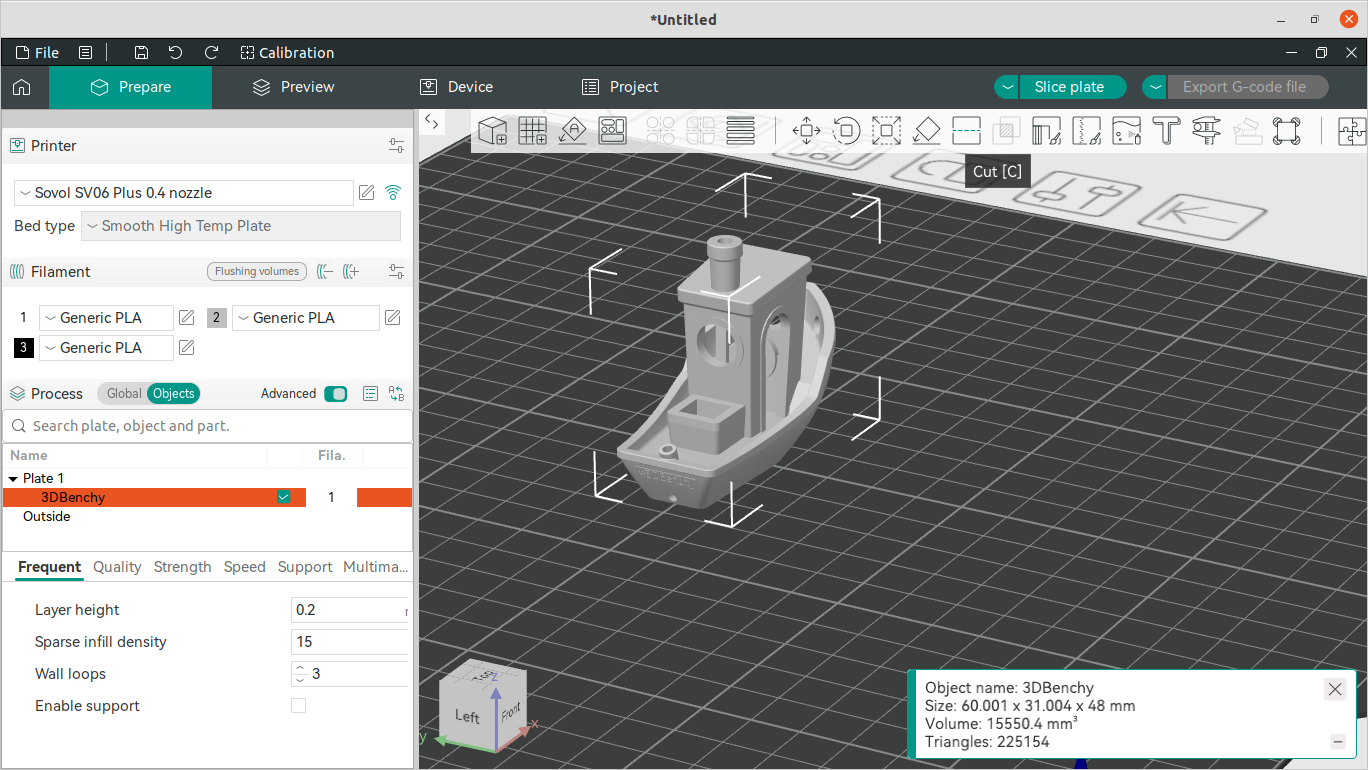Add a filament with the plus icon
This screenshot has width=1368, height=770.
(x=350, y=272)
